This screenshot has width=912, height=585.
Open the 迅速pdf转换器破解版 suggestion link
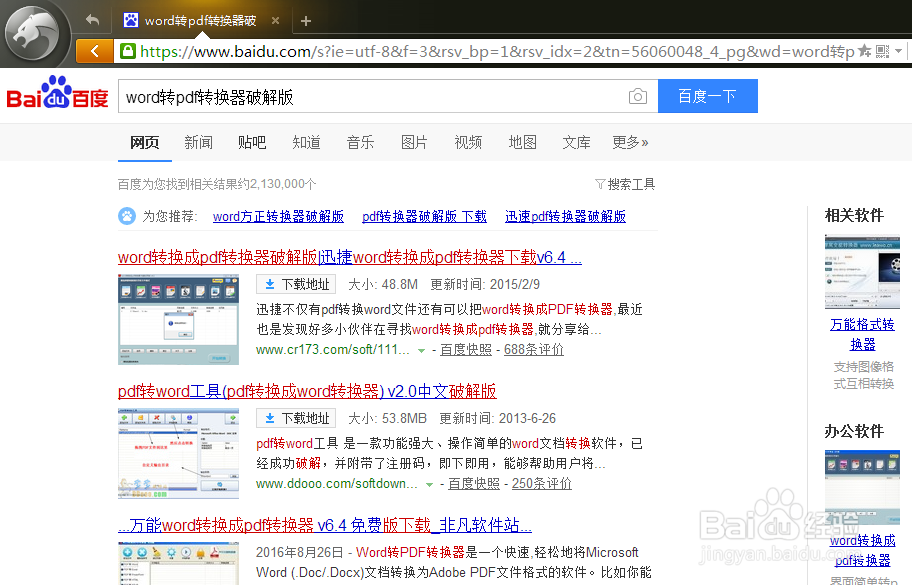click(565, 216)
